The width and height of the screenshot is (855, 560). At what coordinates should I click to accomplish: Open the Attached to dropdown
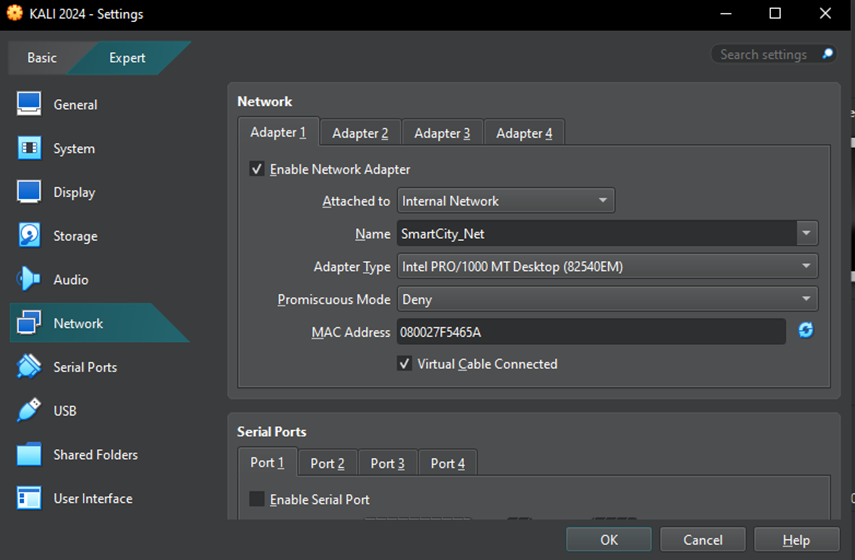tap(506, 201)
